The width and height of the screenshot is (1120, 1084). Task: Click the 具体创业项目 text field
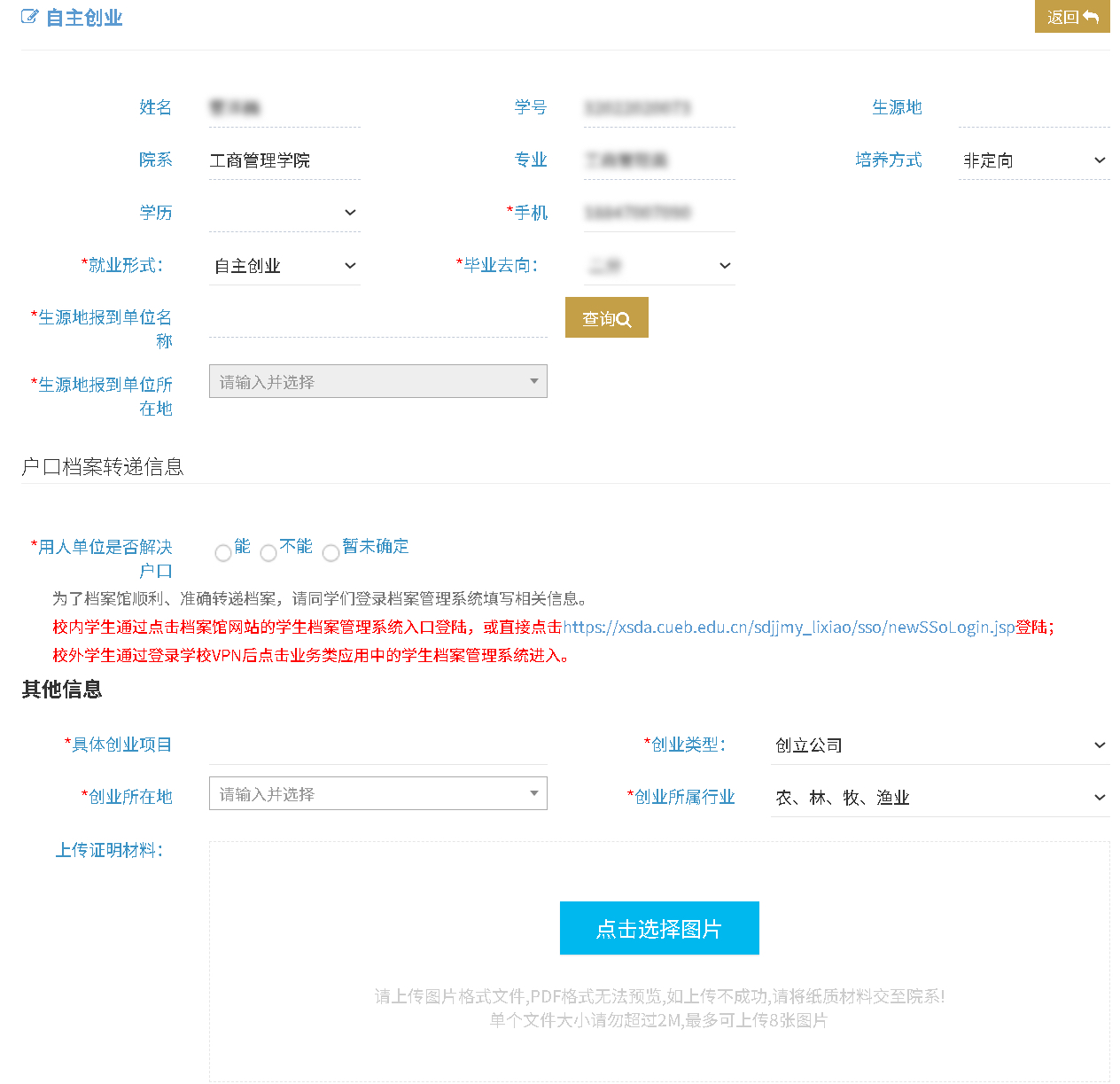pos(377,745)
